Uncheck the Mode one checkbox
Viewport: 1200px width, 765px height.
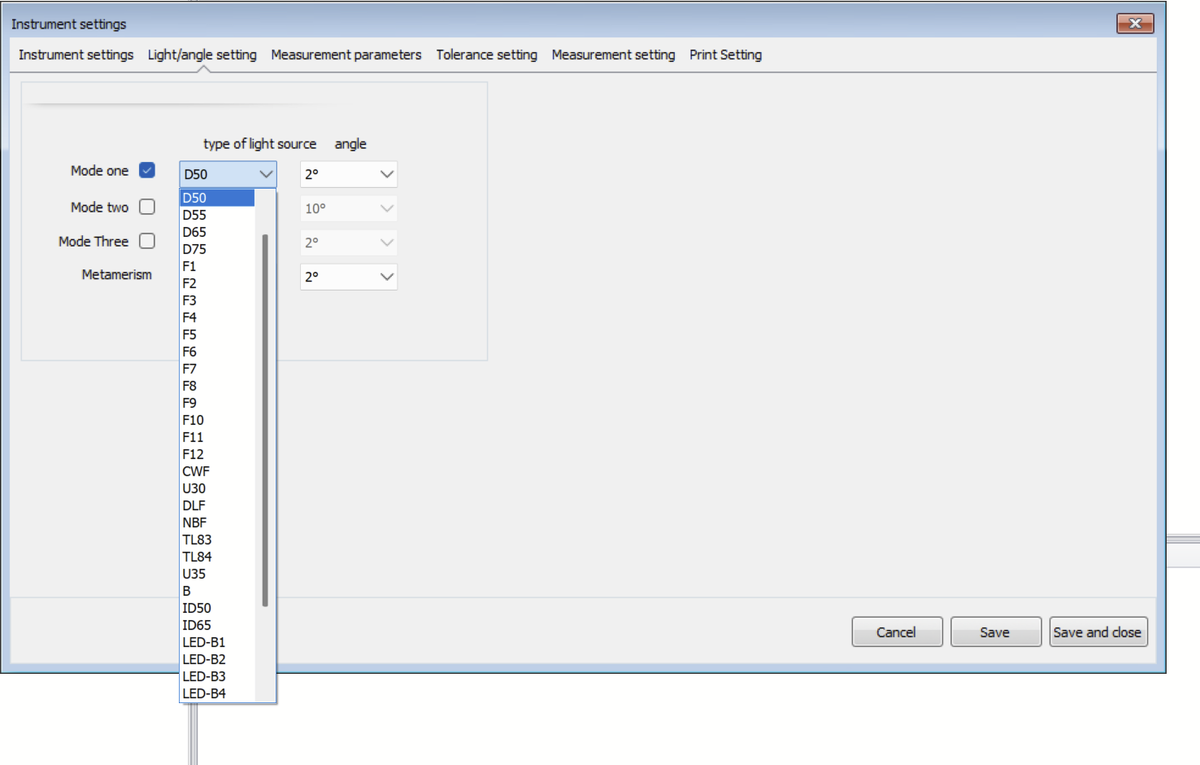click(147, 171)
